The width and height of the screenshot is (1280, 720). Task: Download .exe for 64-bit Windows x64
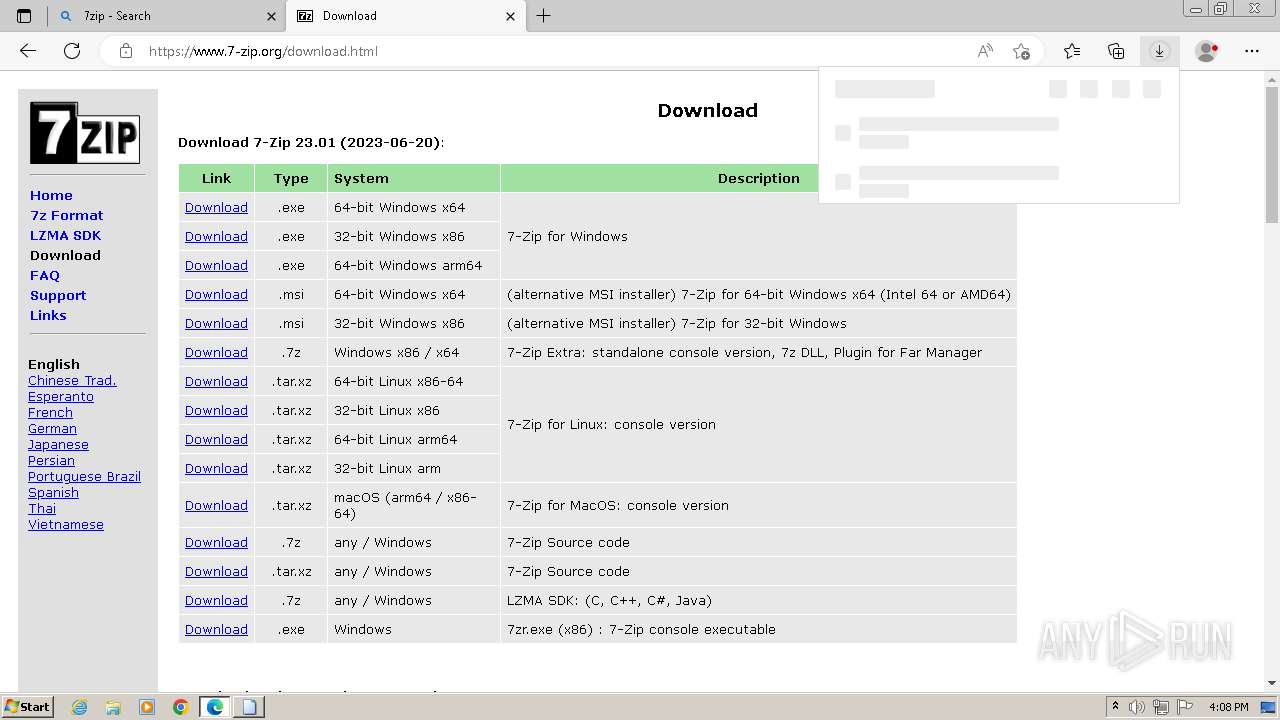tap(216, 207)
